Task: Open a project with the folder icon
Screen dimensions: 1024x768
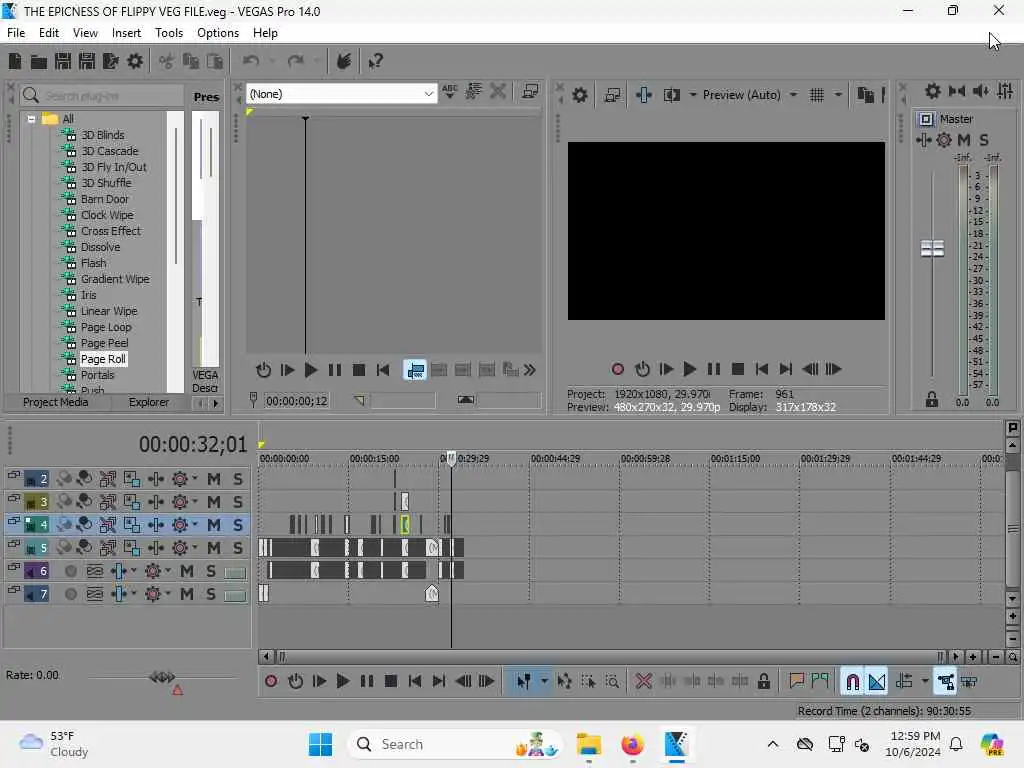Action: point(39,61)
